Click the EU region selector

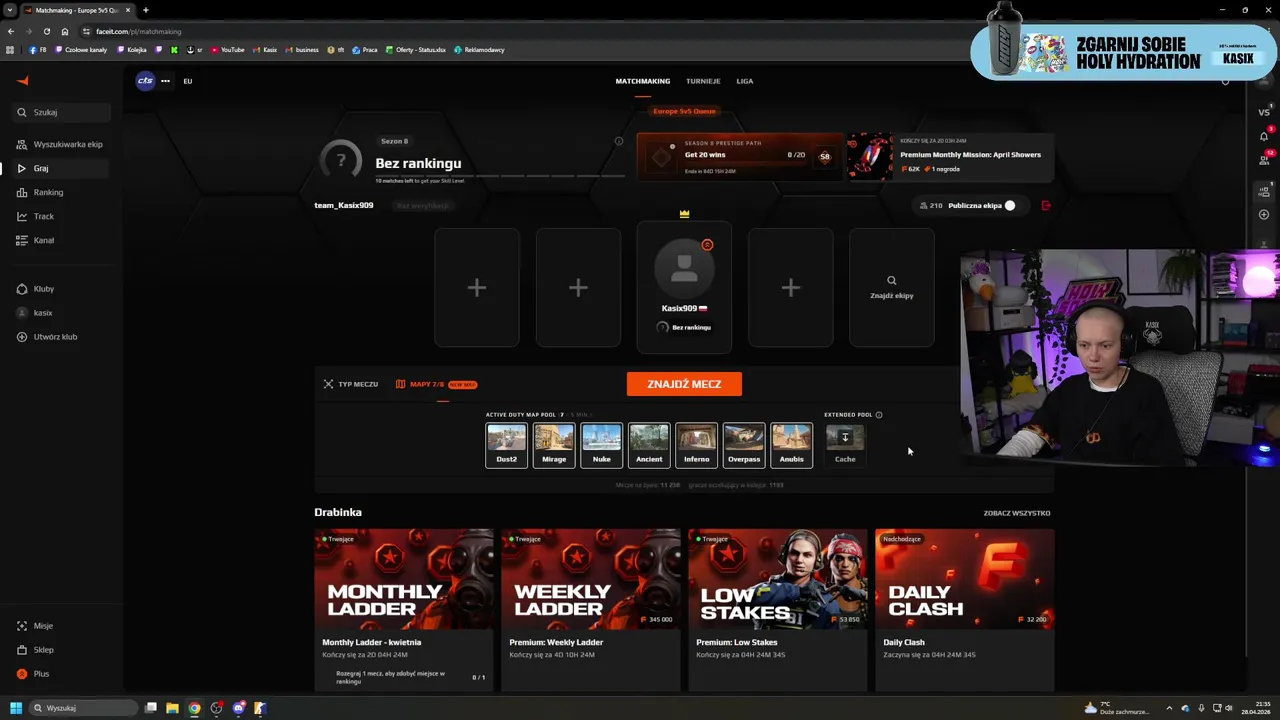[x=187, y=81]
